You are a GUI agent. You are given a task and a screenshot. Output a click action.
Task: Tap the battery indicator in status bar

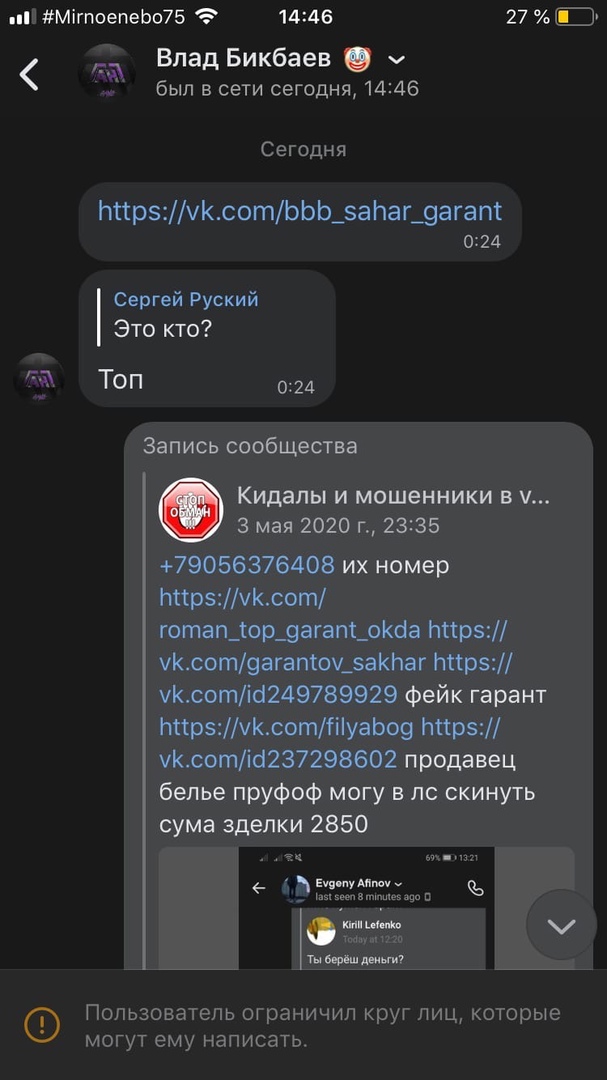(x=575, y=17)
